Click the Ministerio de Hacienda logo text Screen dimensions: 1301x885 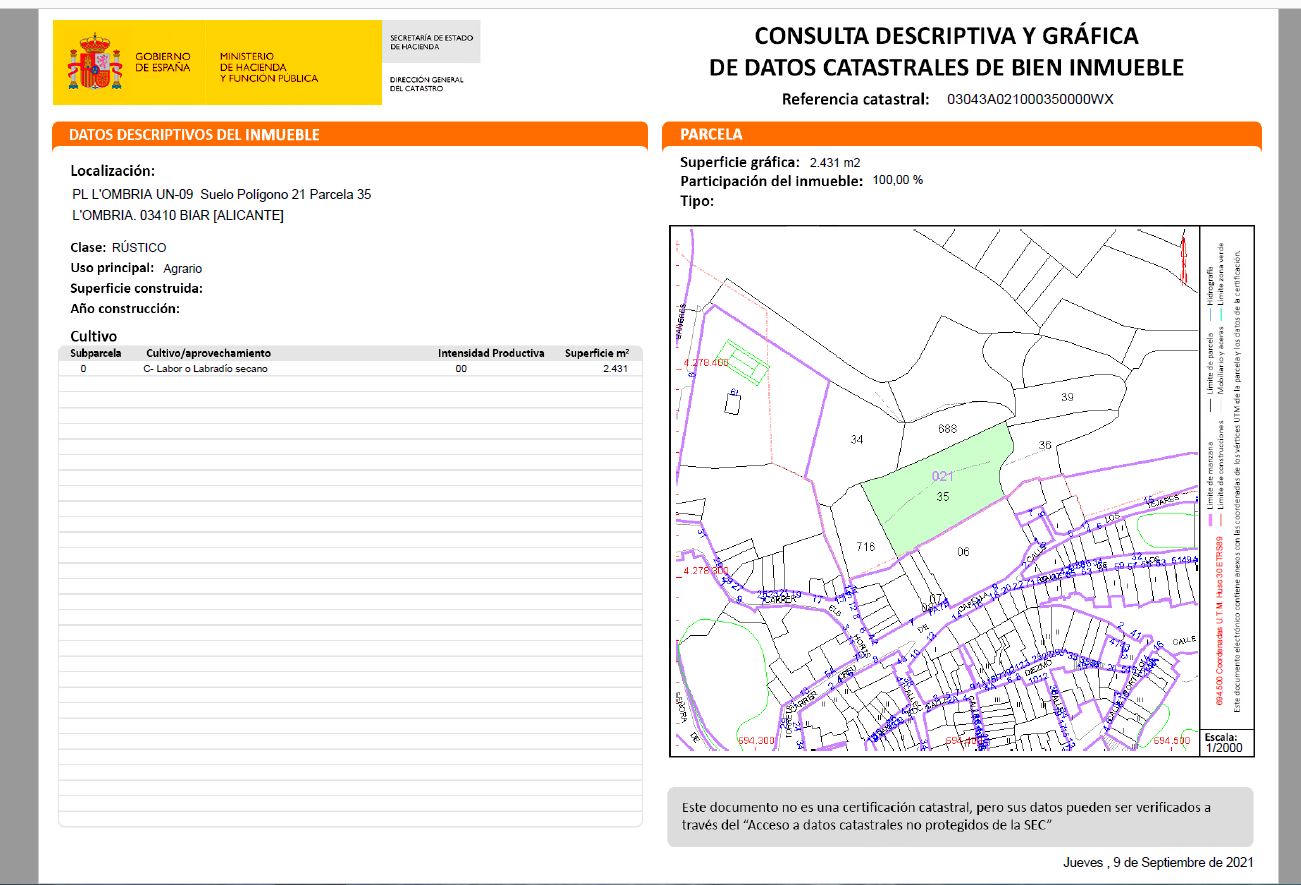268,67
